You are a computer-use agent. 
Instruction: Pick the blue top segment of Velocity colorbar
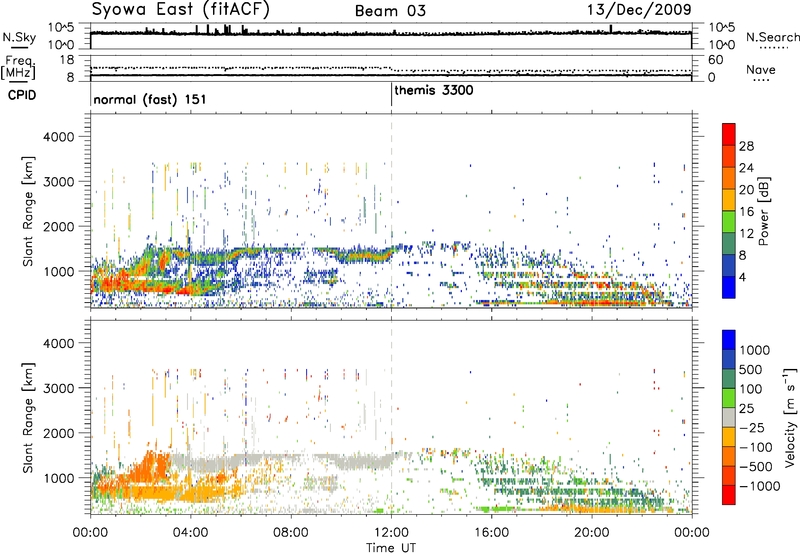(x=729, y=340)
